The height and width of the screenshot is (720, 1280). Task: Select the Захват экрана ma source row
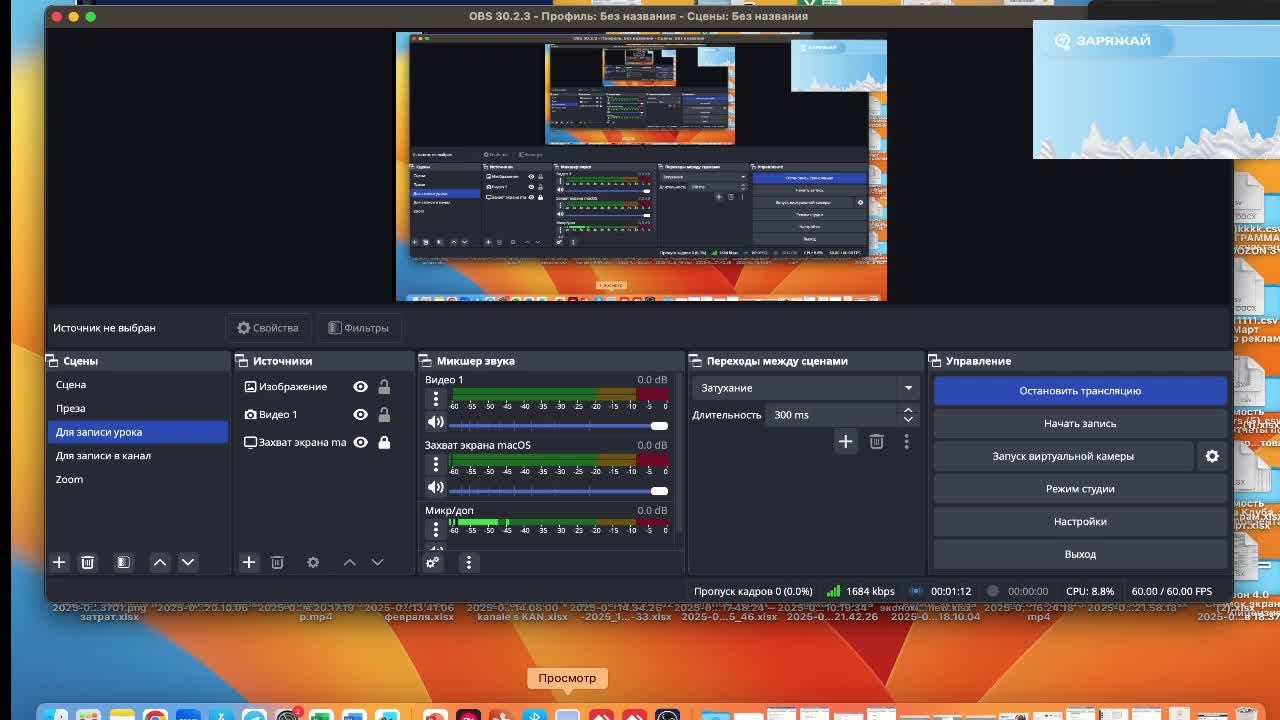pyautogui.click(x=323, y=442)
